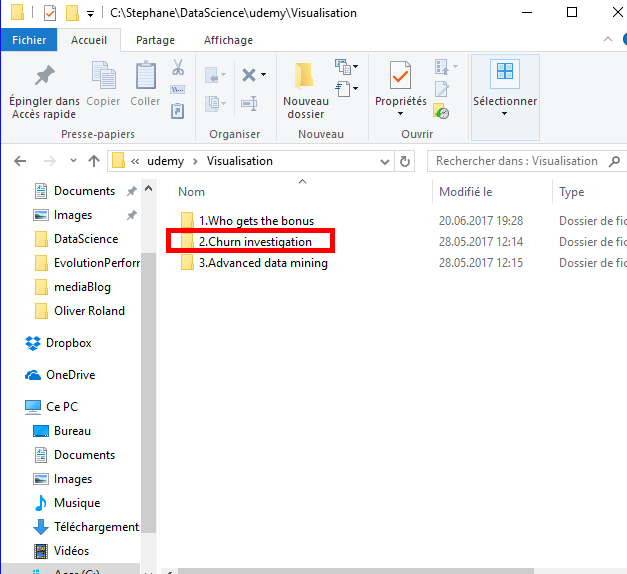627x574 pixels.
Task: Click the help question mark icon
Action: pos(618,40)
